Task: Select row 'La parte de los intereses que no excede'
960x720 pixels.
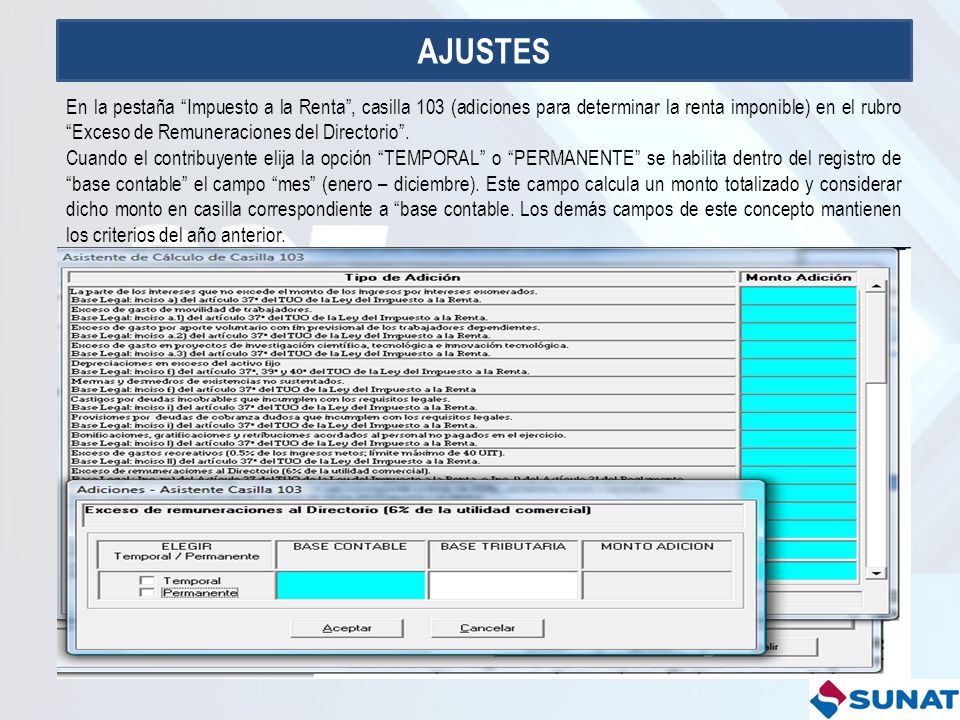Action: 402,296
